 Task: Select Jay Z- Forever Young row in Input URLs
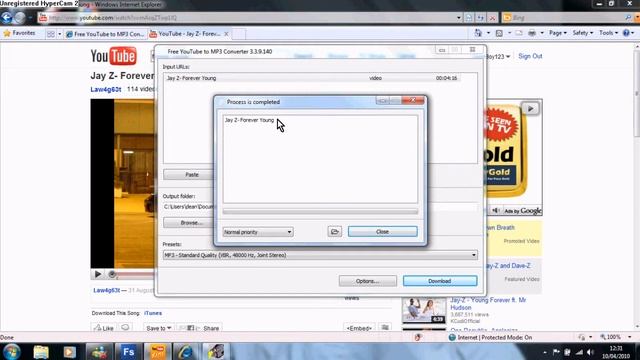(x=313, y=78)
